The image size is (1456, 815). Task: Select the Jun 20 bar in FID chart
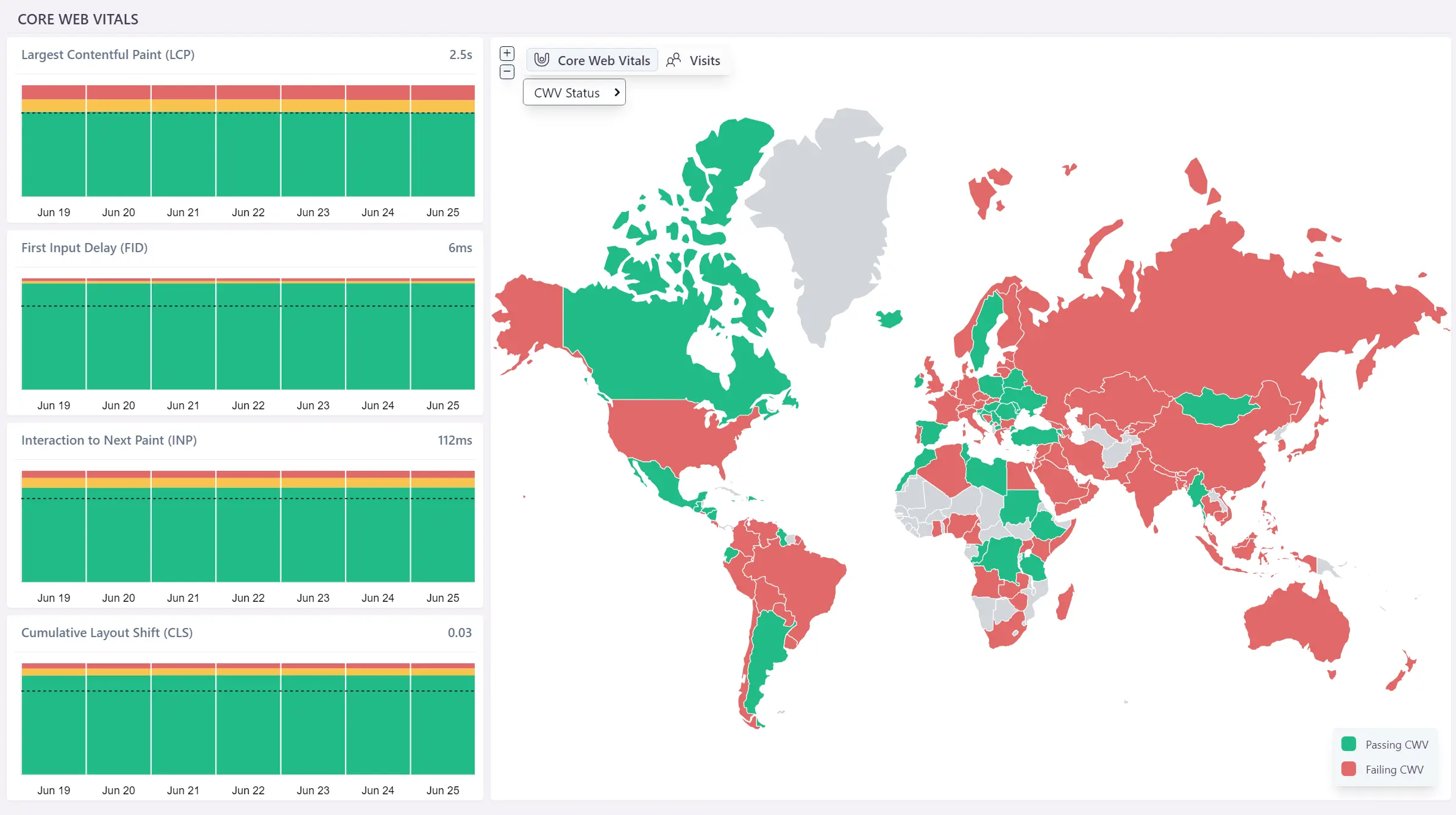(118, 334)
